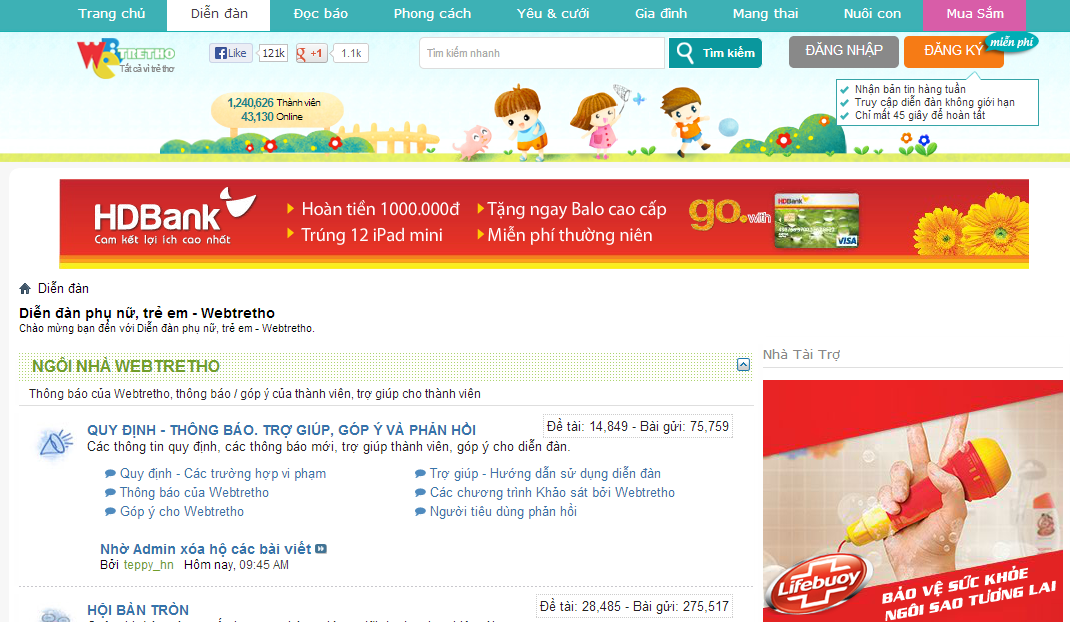The width and height of the screenshot is (1070, 622).
Task: Click the Google +1 button
Action: point(311,53)
